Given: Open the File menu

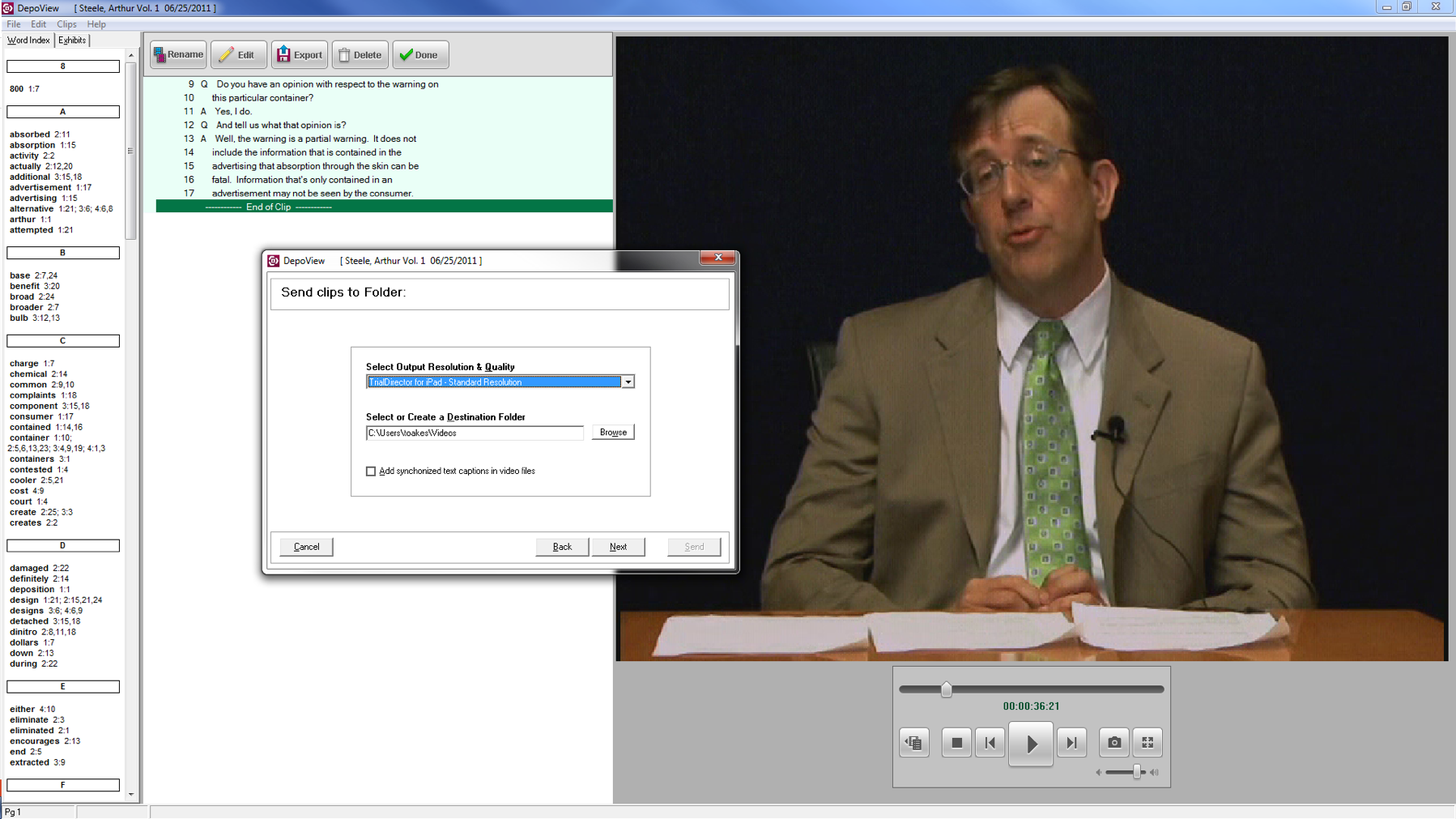Looking at the screenshot, I should (14, 24).
